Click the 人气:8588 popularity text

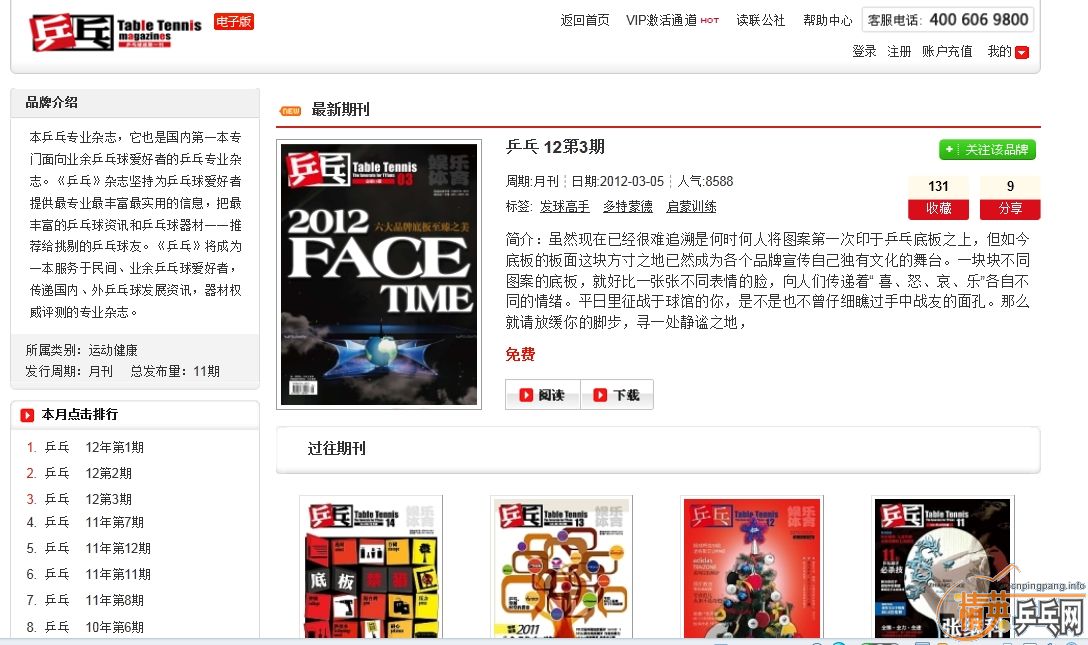pos(705,182)
